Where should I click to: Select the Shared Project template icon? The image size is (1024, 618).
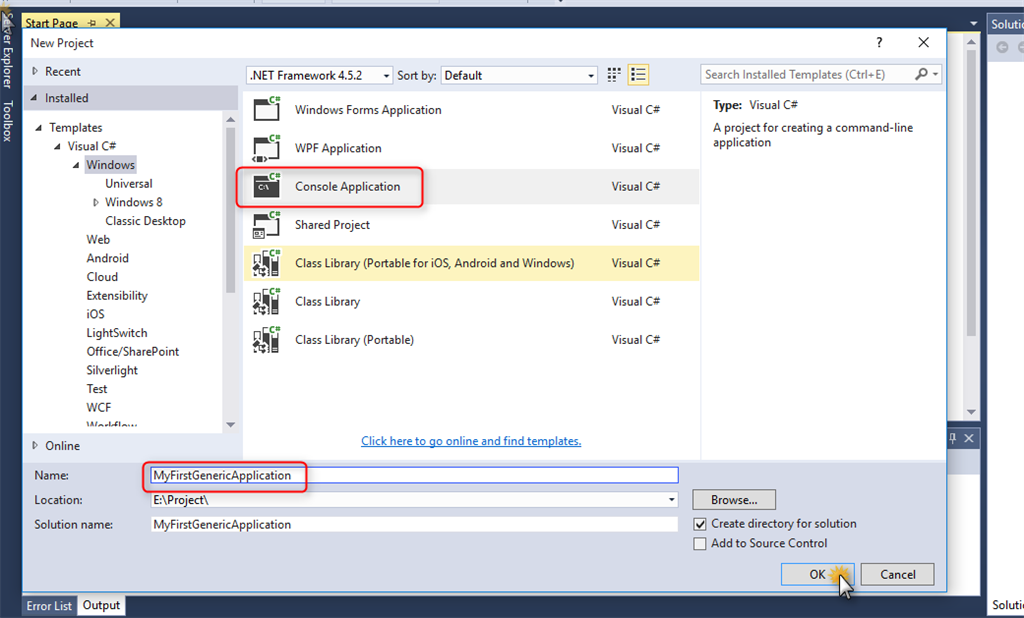pos(266,225)
